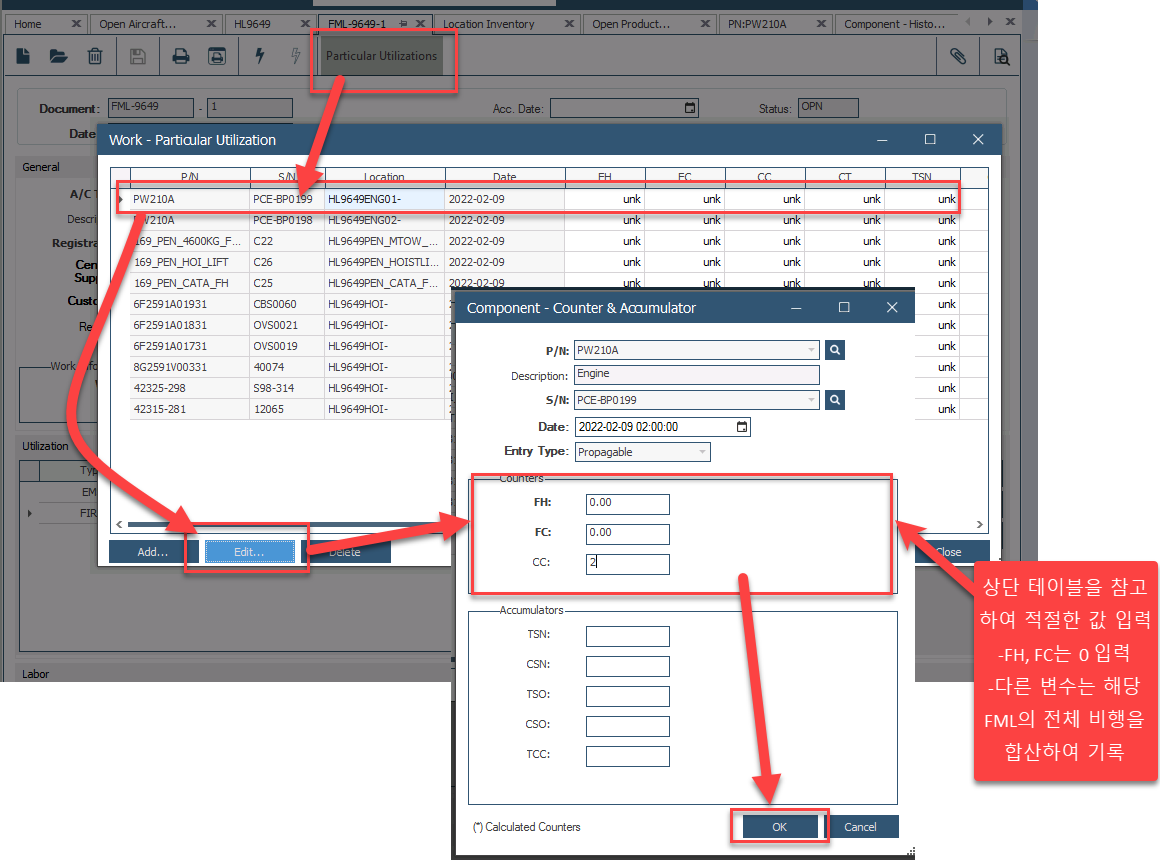1160x860 pixels.
Task: Click the TSN accumulator input field
Action: pos(627,637)
